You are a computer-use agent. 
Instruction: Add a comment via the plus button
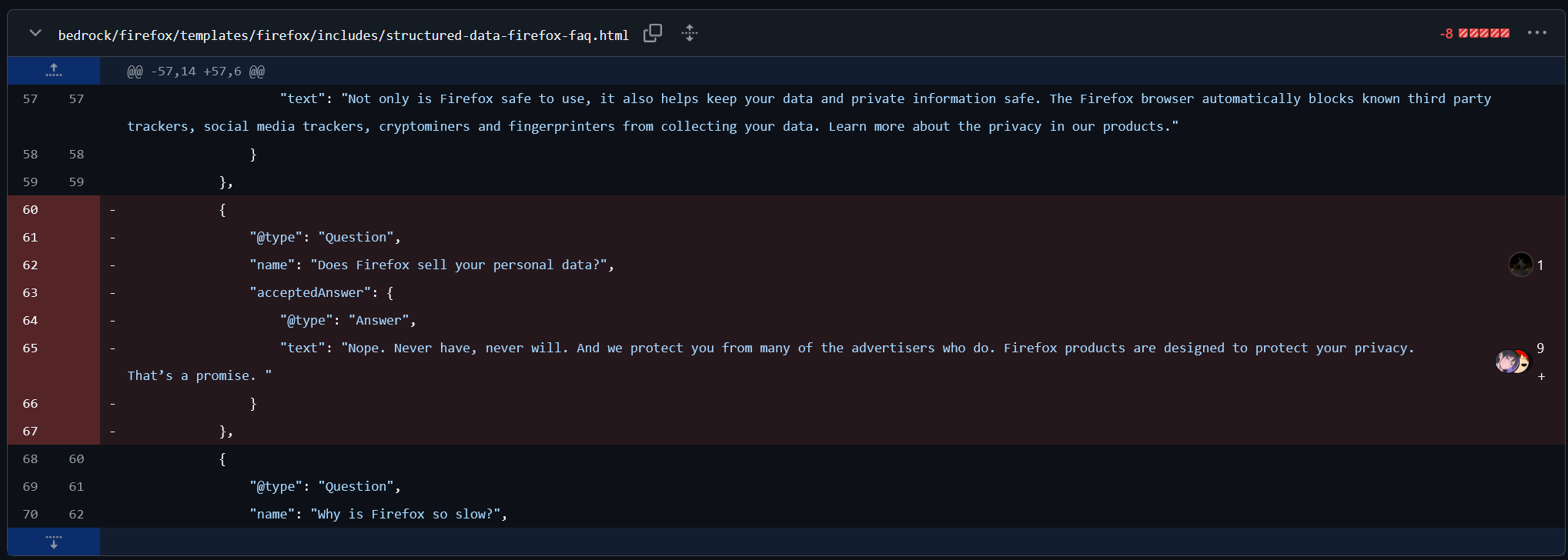(1542, 376)
